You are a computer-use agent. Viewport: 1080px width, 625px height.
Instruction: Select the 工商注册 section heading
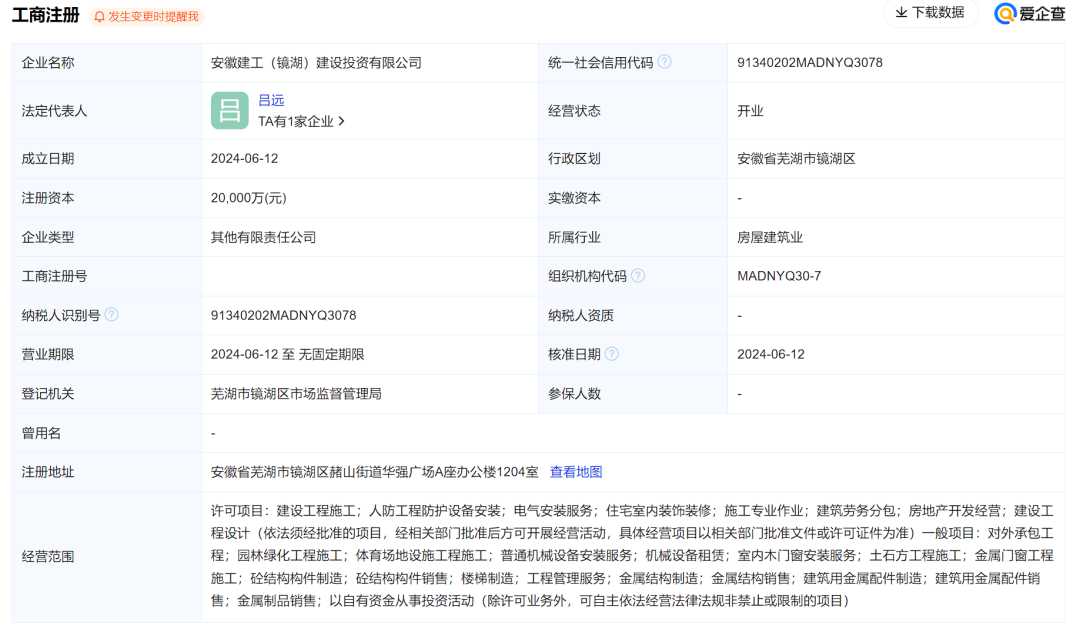coord(46,15)
